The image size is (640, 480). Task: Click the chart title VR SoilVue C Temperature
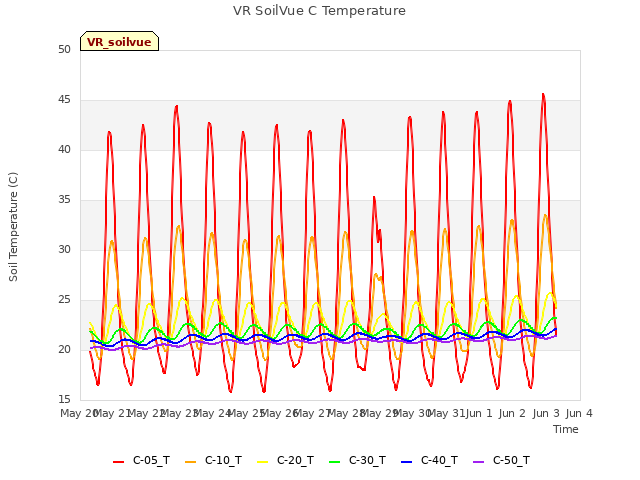[x=319, y=11]
